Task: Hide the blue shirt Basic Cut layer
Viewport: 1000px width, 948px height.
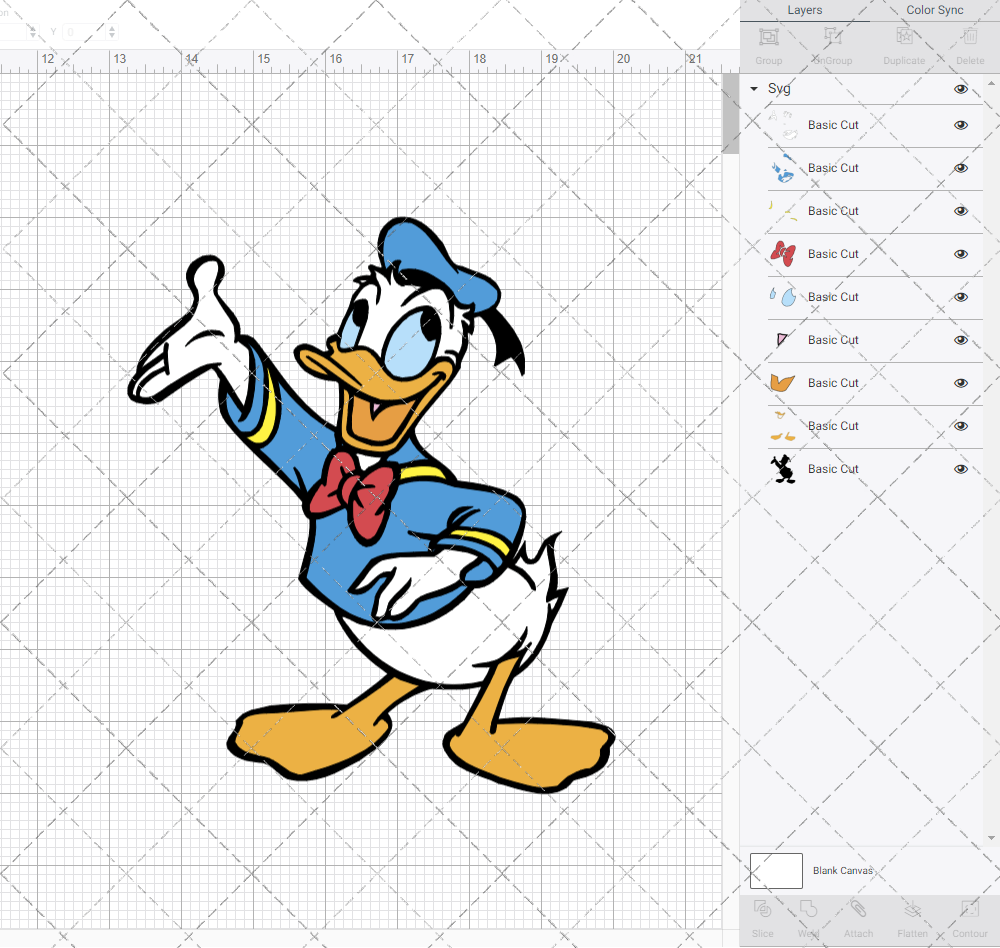Action: click(x=960, y=168)
